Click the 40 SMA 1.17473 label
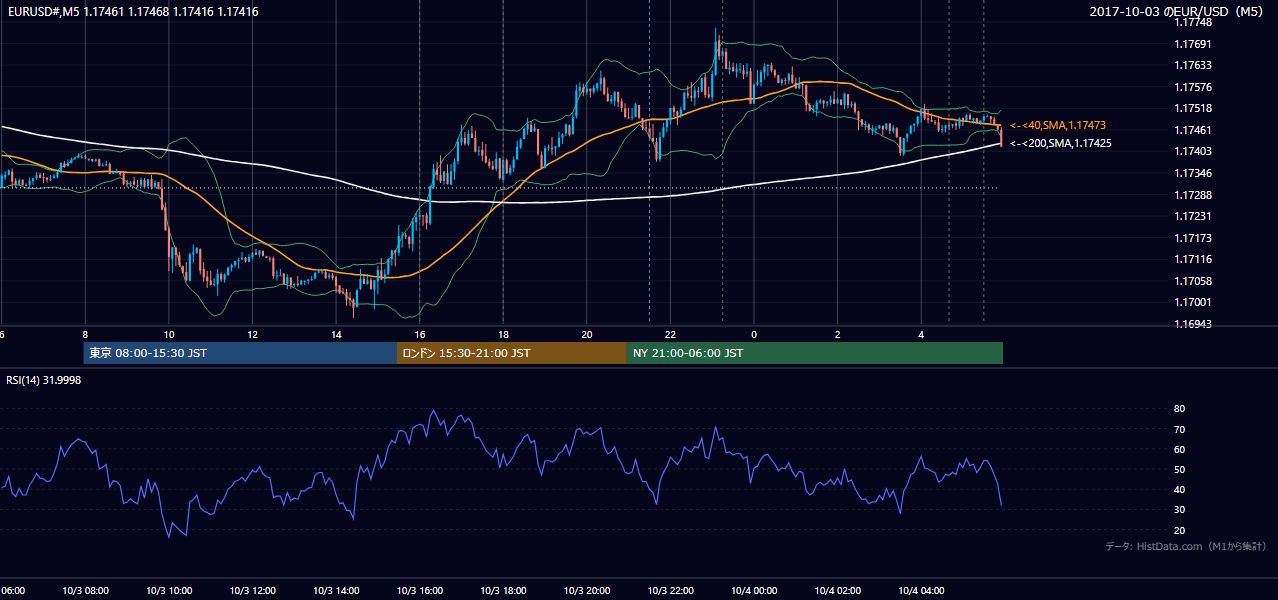This screenshot has height=600, width=1278. pos(1057,125)
